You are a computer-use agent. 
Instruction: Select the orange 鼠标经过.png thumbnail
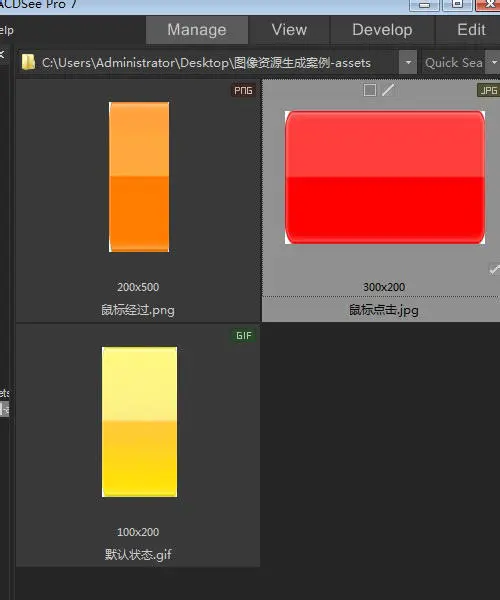(x=139, y=177)
